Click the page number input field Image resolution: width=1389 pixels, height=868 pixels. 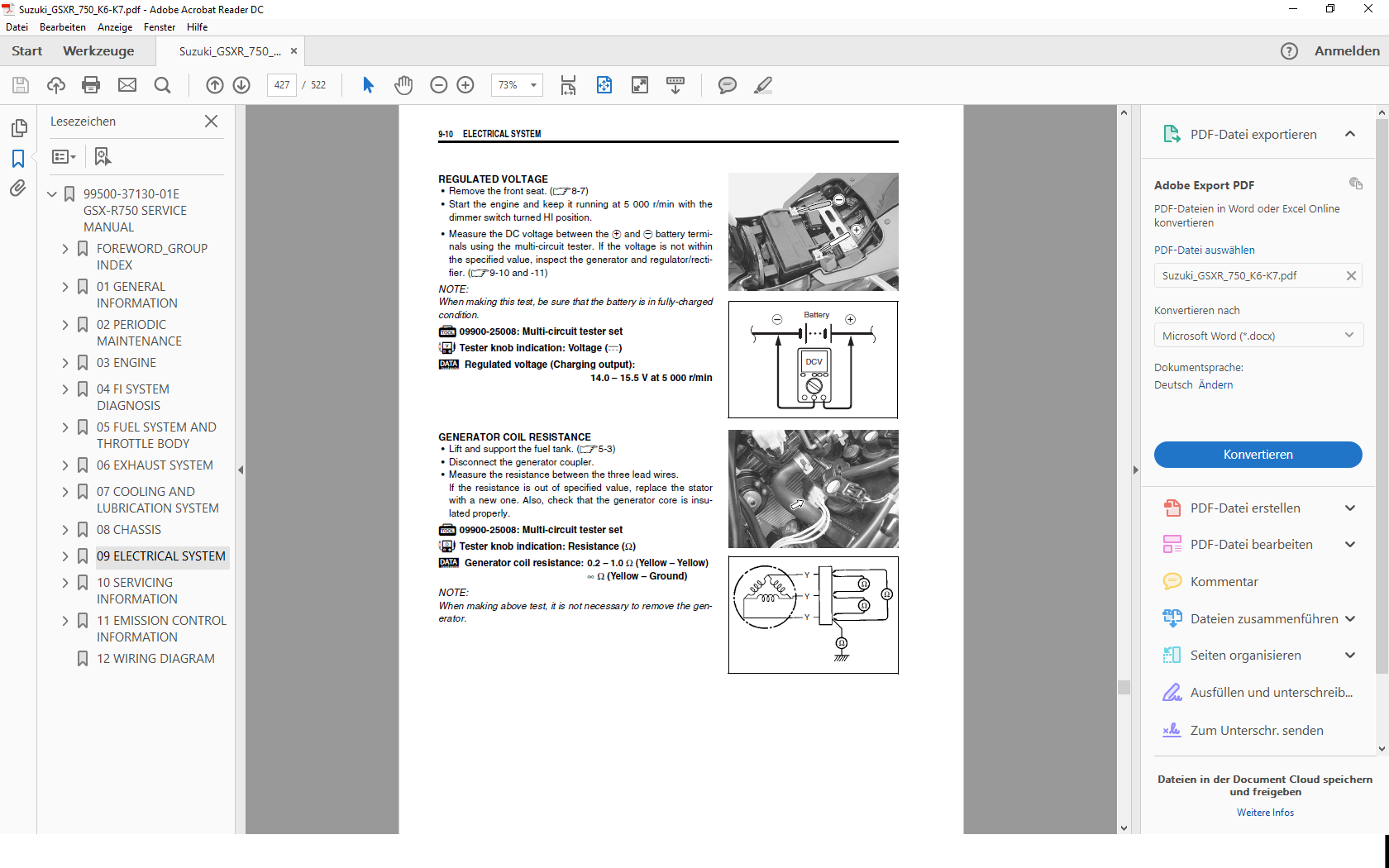282,85
